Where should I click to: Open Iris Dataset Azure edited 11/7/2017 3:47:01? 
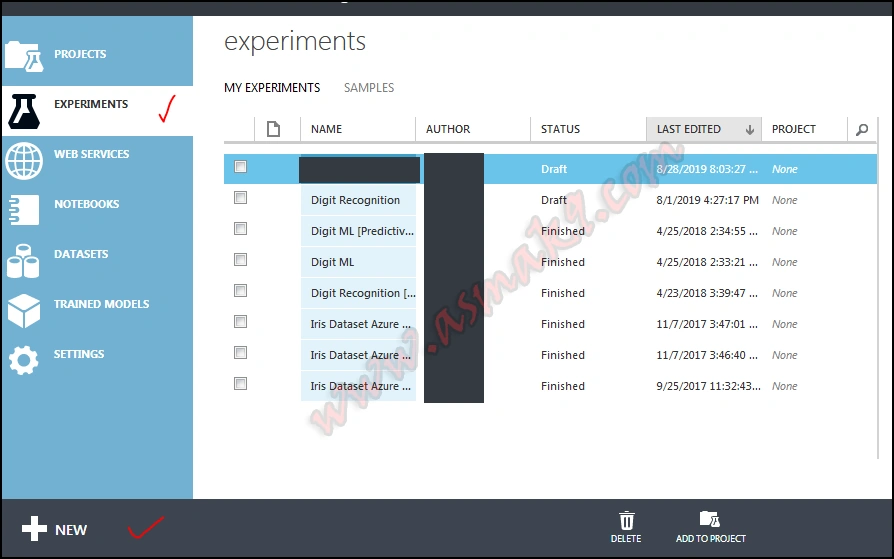[x=360, y=324]
